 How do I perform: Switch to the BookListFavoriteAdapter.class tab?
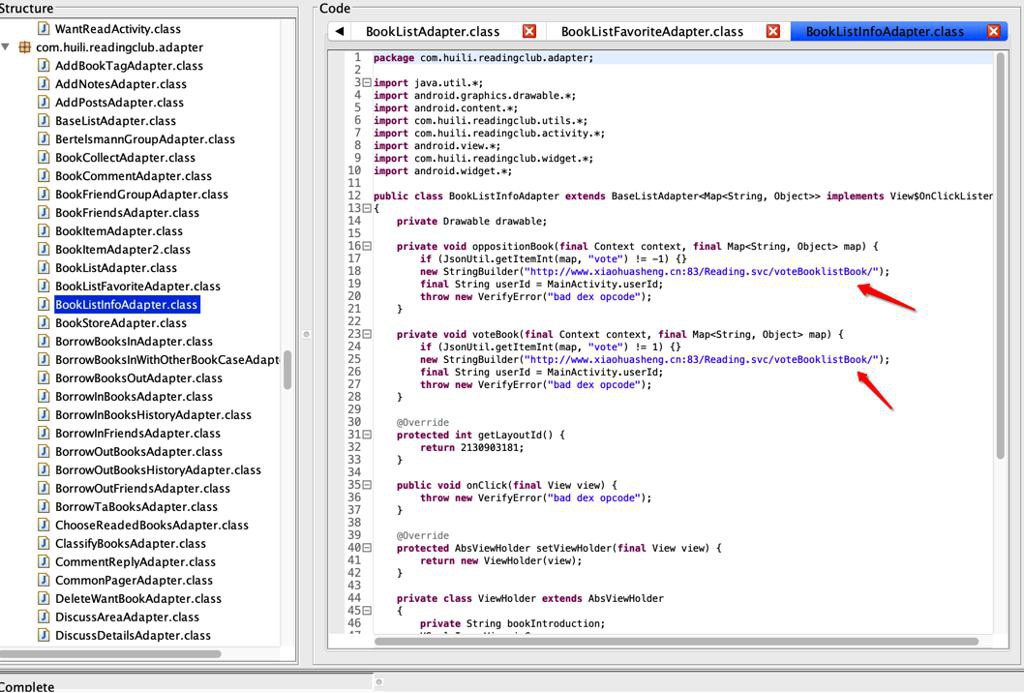tap(652, 31)
